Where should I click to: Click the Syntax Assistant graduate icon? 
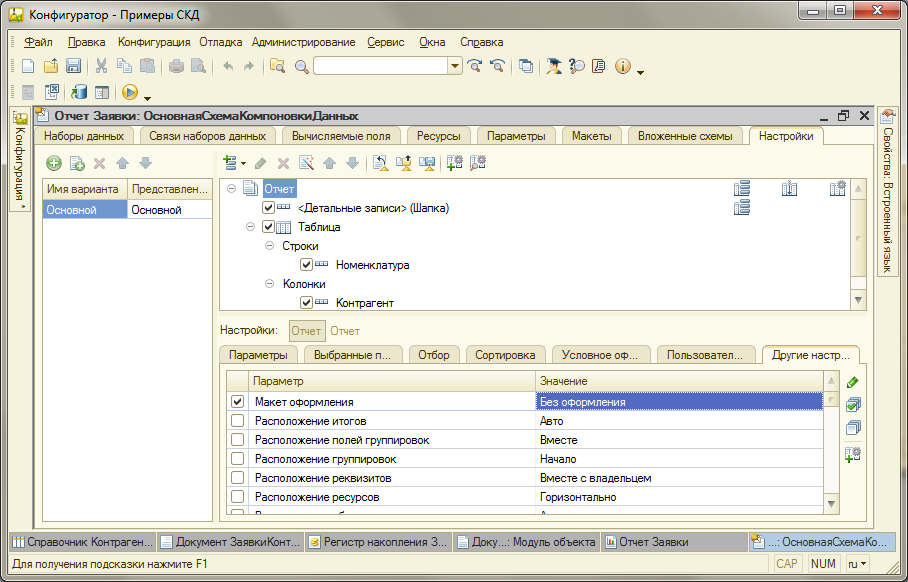click(x=554, y=66)
